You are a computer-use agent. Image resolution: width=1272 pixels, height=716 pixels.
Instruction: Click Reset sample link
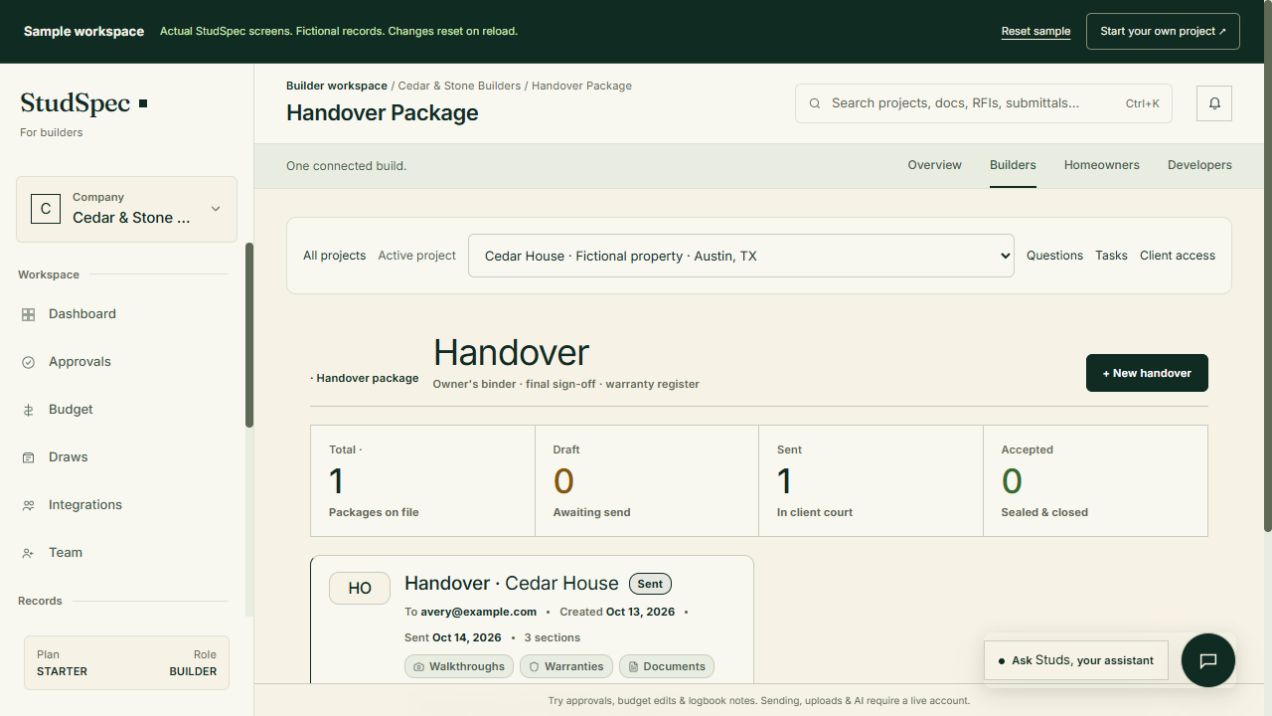point(1035,31)
